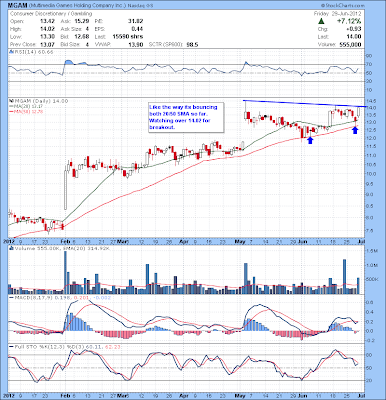The image size is (386, 400).
Task: Click the VWAP value 13.90
Action: click(137, 44)
